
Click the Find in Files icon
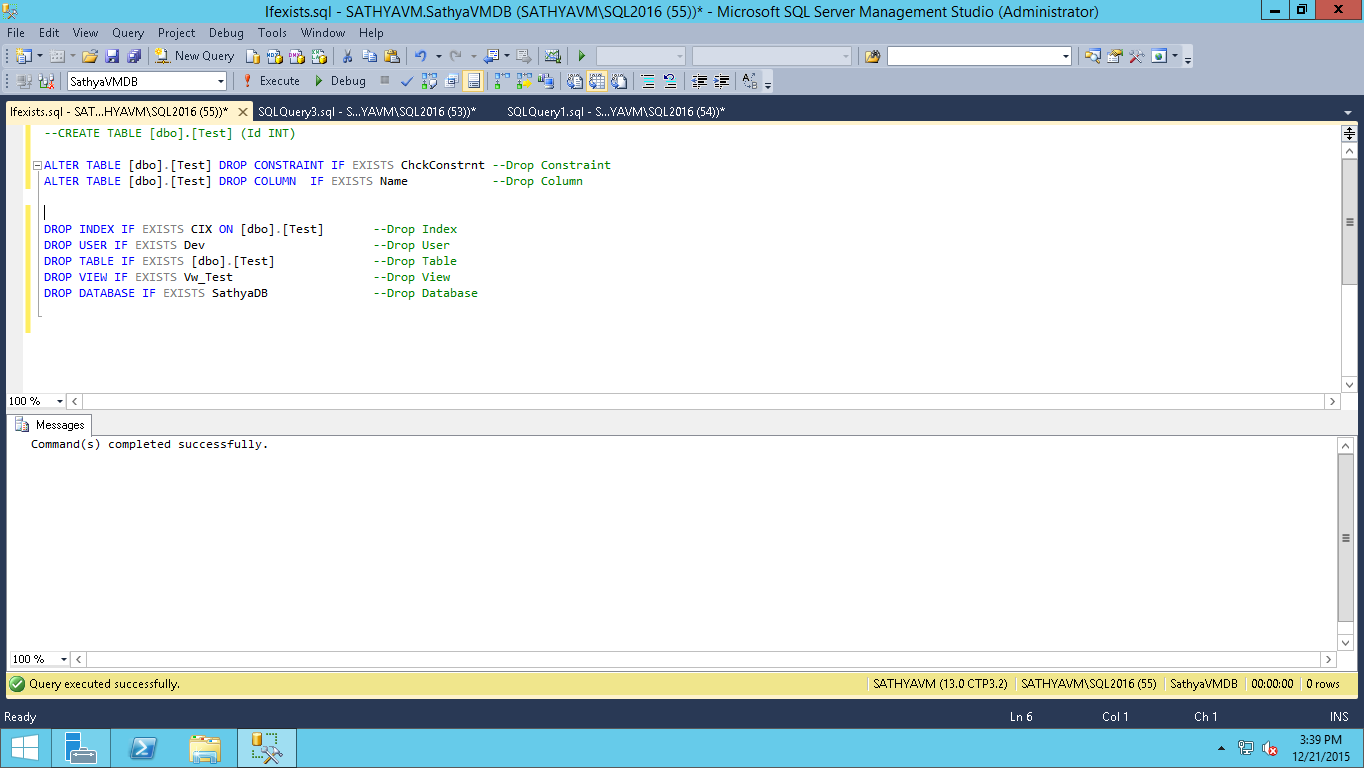[x=872, y=56]
